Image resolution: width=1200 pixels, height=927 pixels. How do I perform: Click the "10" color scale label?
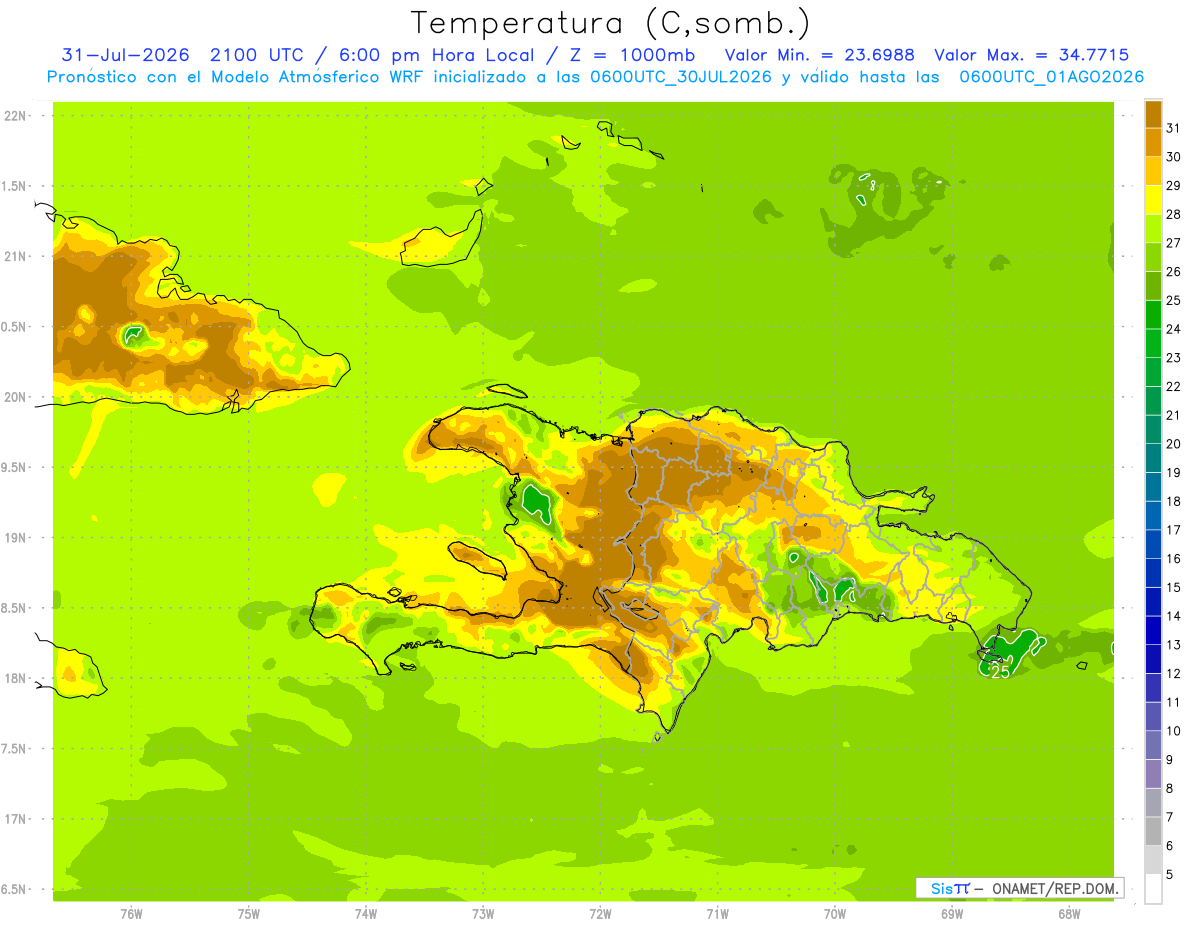point(1173,731)
